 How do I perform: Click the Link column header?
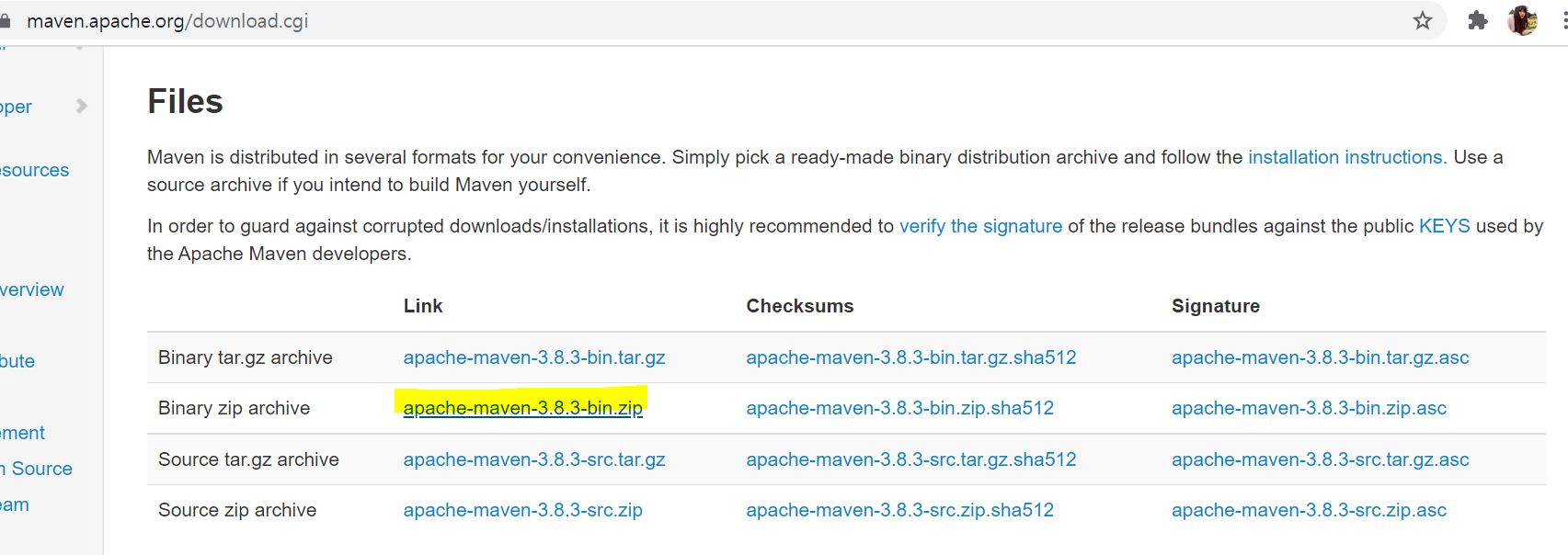423,306
